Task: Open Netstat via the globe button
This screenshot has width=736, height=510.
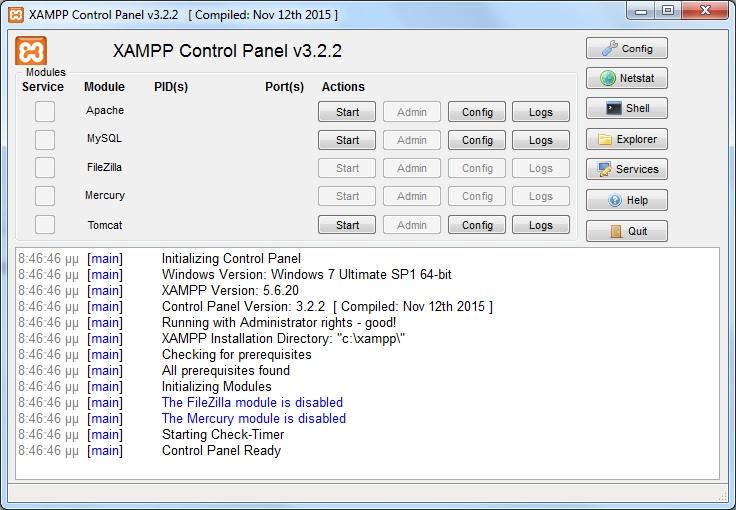Action: [627, 78]
